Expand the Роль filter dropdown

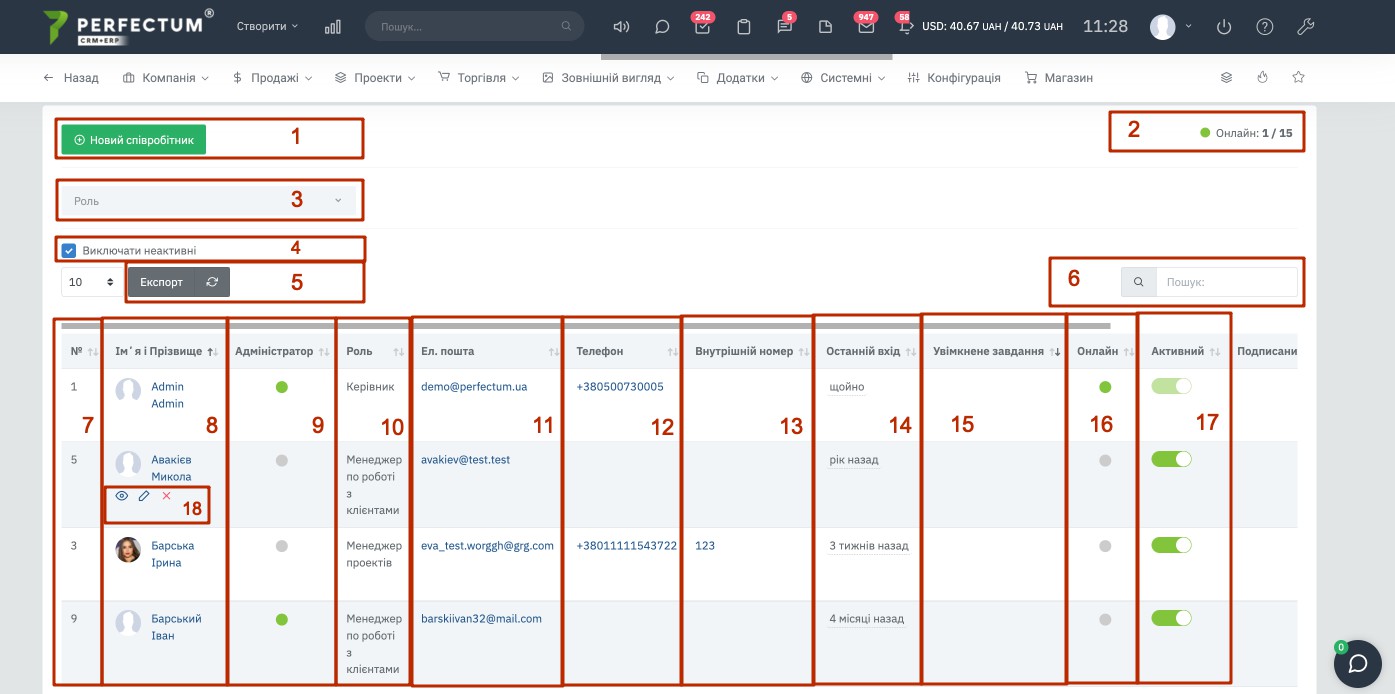209,201
